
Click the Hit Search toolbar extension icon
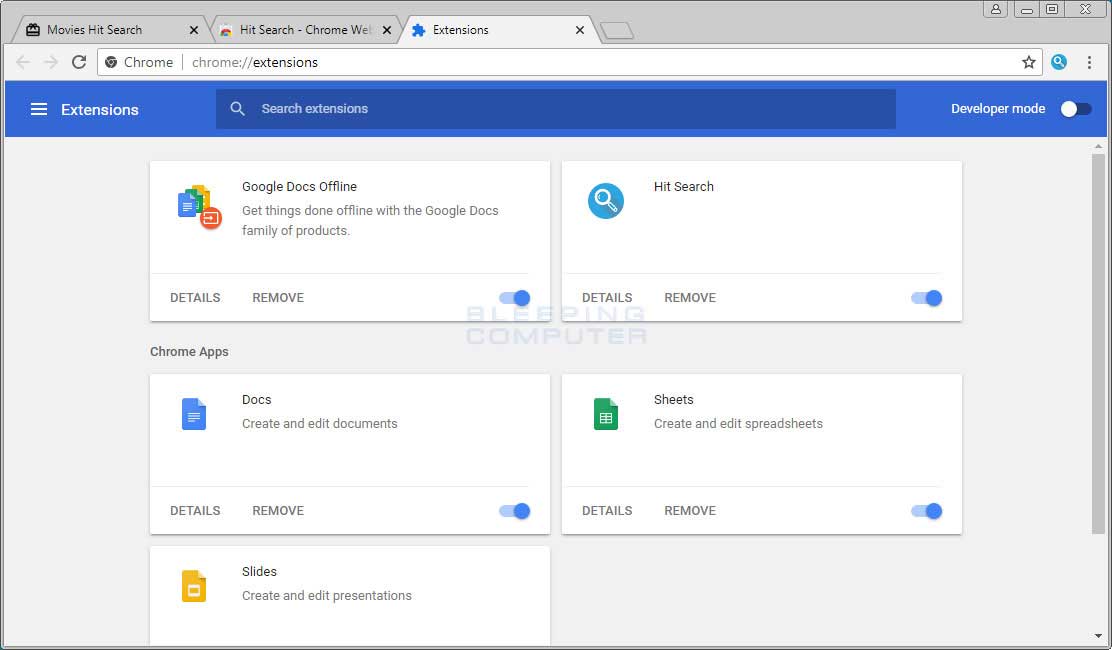(1059, 62)
